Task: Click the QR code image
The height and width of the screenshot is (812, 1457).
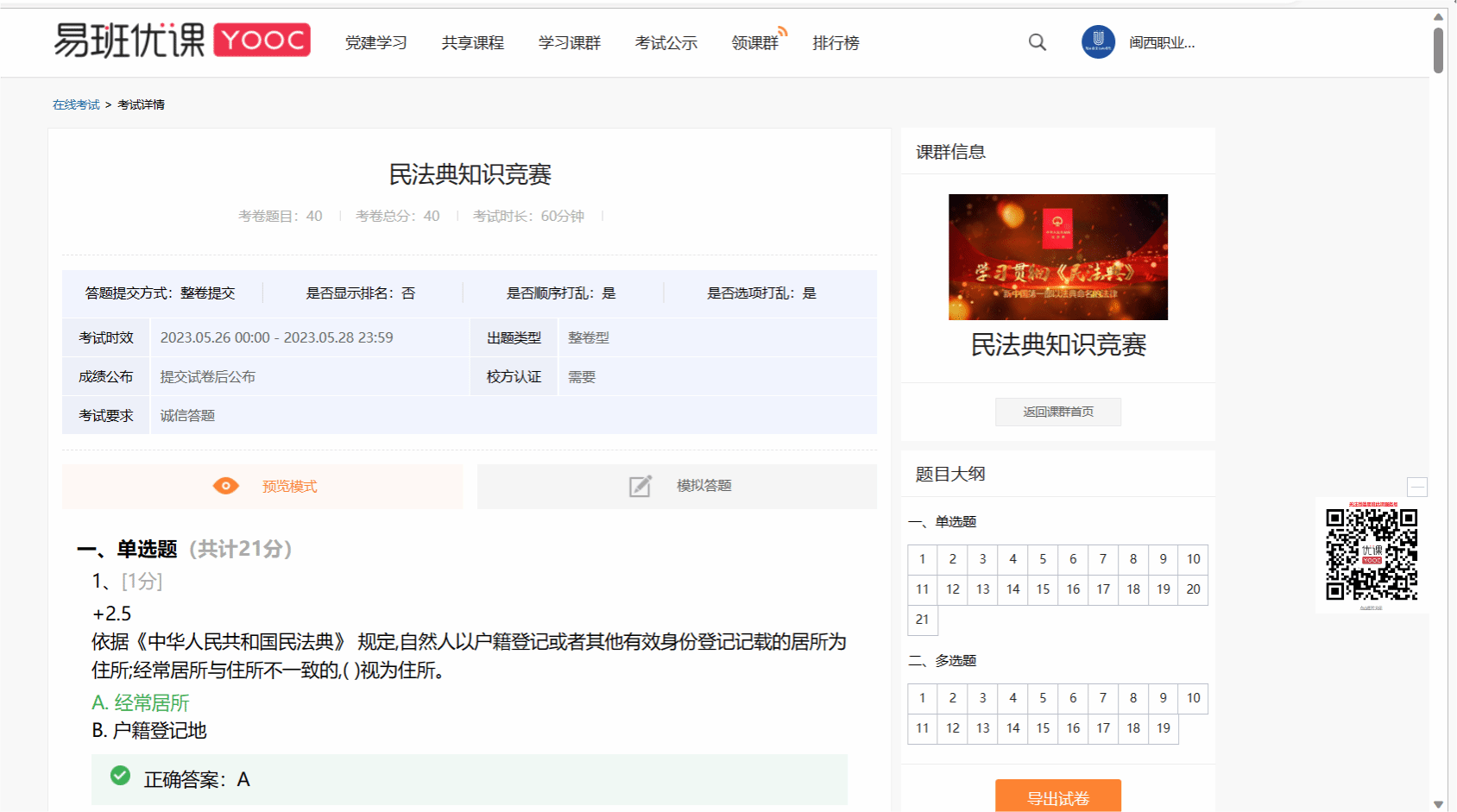Action: point(1371,554)
